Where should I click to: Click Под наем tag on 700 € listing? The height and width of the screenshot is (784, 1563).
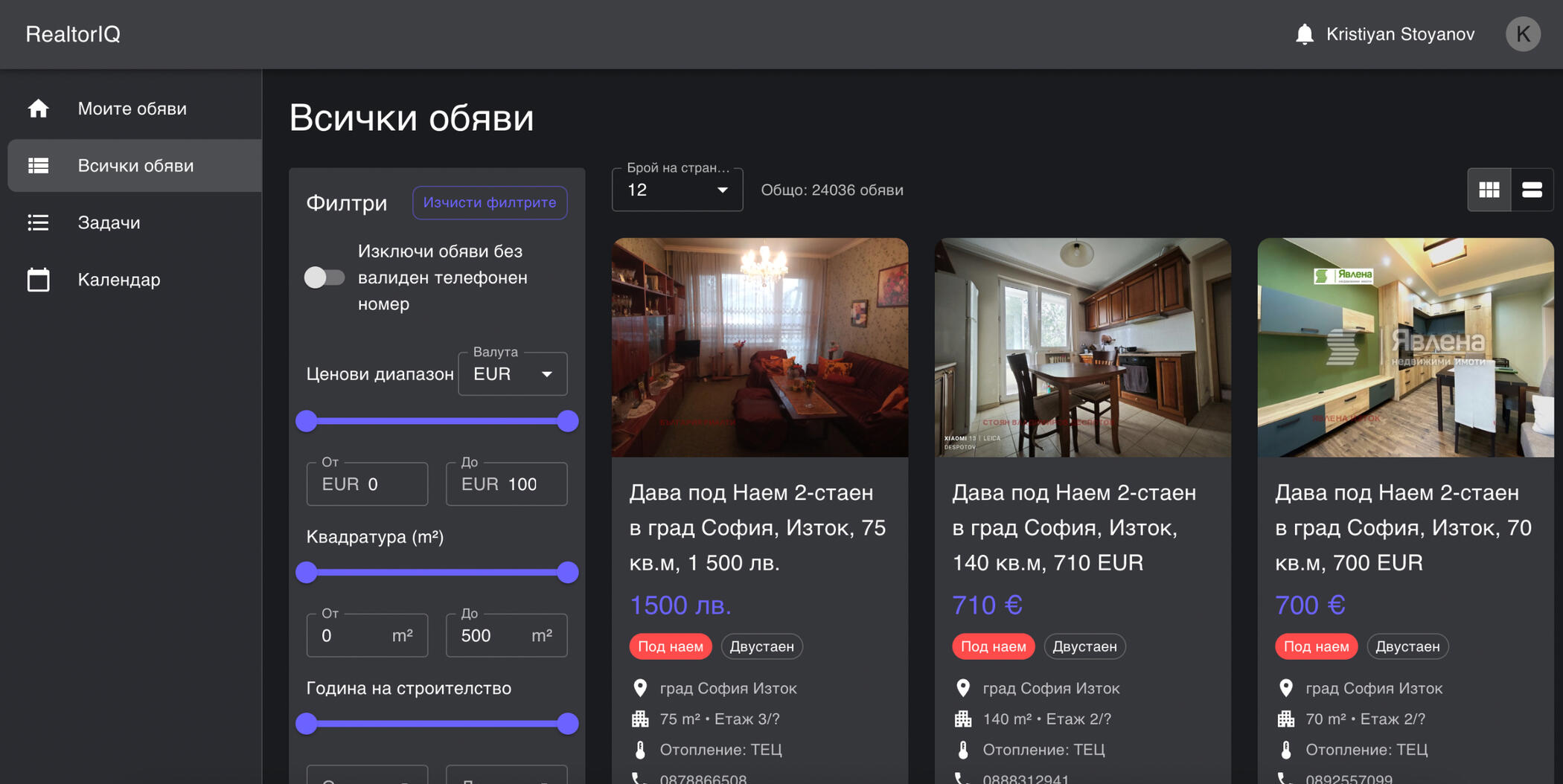[x=1316, y=646]
